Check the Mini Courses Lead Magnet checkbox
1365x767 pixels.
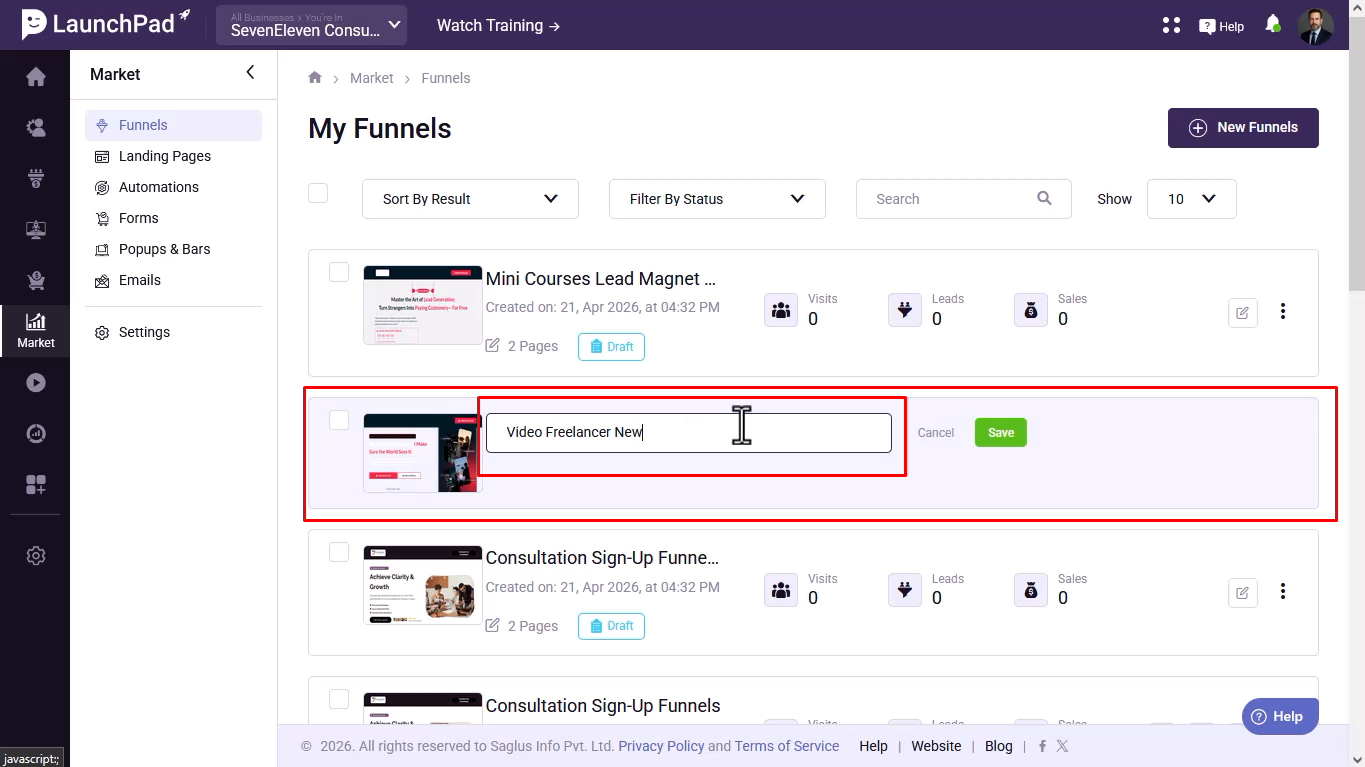(x=339, y=272)
